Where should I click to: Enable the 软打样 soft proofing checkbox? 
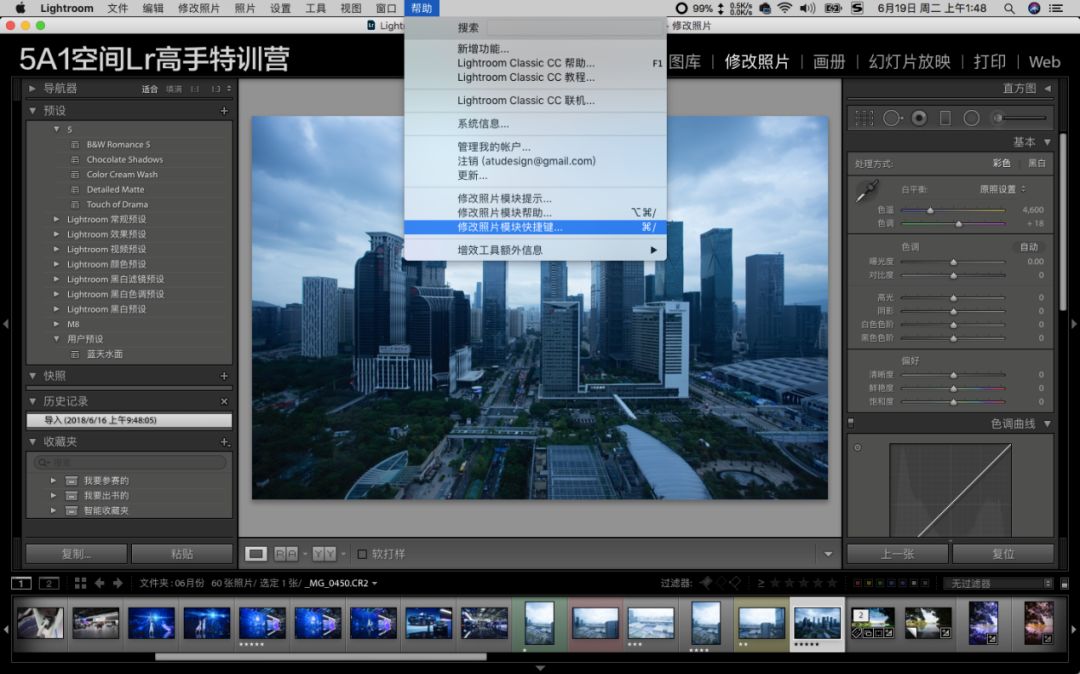coord(362,554)
